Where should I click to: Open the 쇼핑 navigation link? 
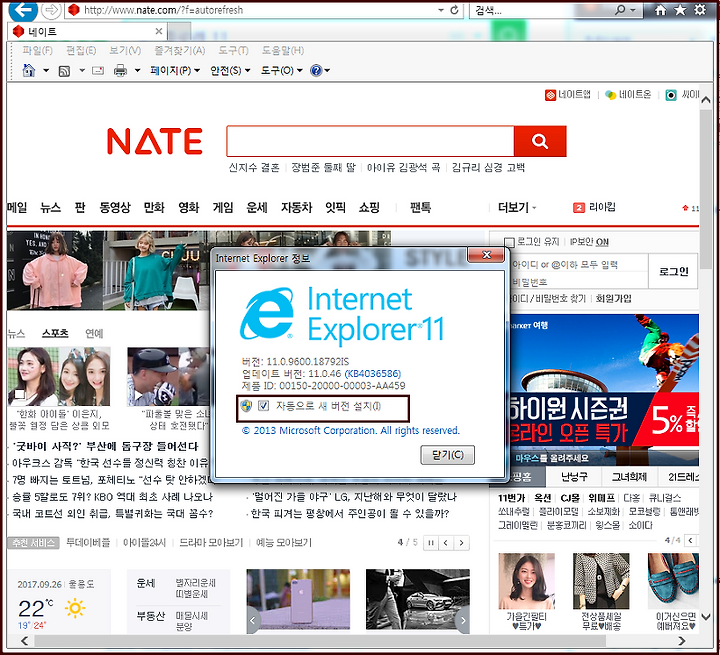369,208
